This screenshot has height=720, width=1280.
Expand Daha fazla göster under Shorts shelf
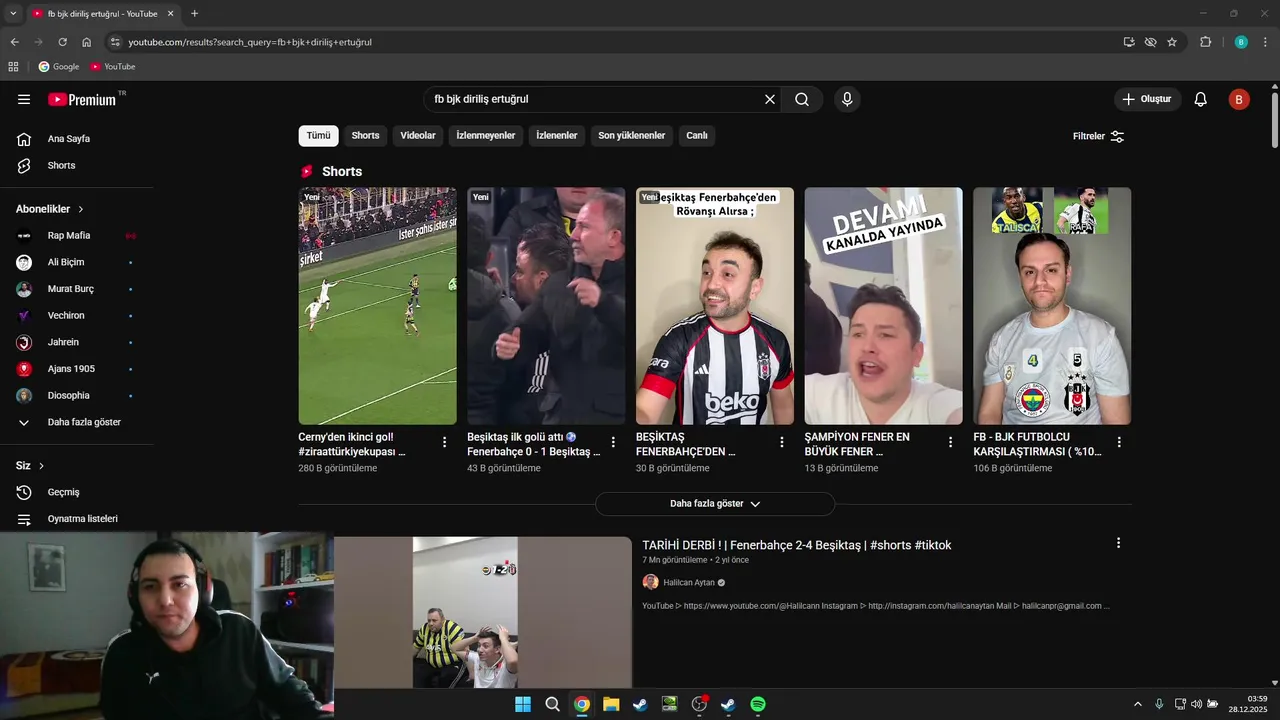coord(715,504)
